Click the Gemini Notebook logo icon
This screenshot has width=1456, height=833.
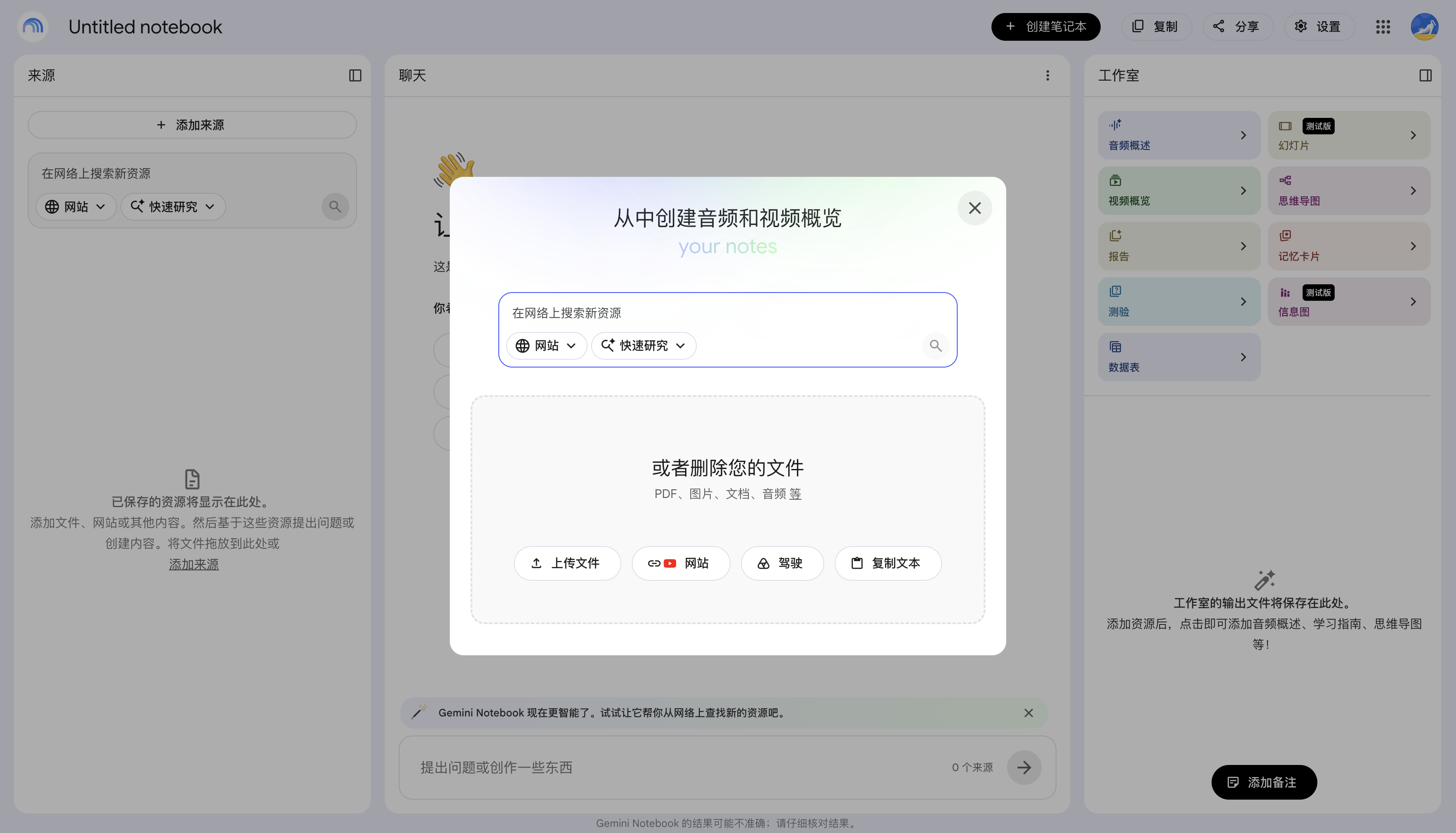33,27
